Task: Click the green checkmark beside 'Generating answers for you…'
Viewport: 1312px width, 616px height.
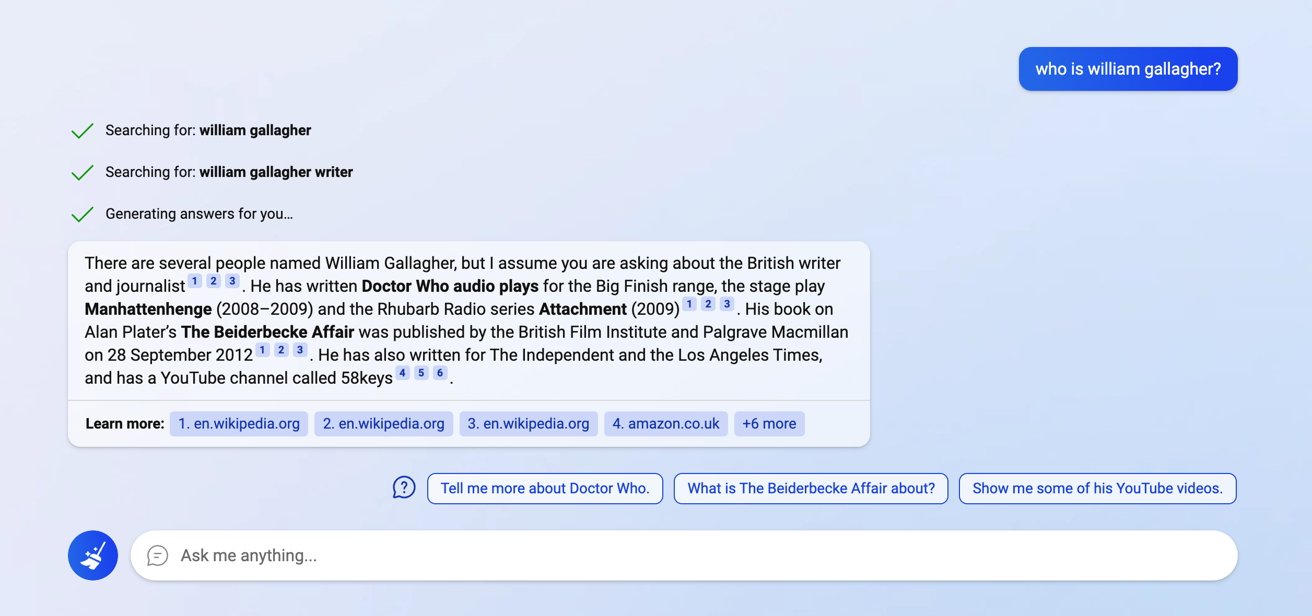Action: [x=82, y=214]
